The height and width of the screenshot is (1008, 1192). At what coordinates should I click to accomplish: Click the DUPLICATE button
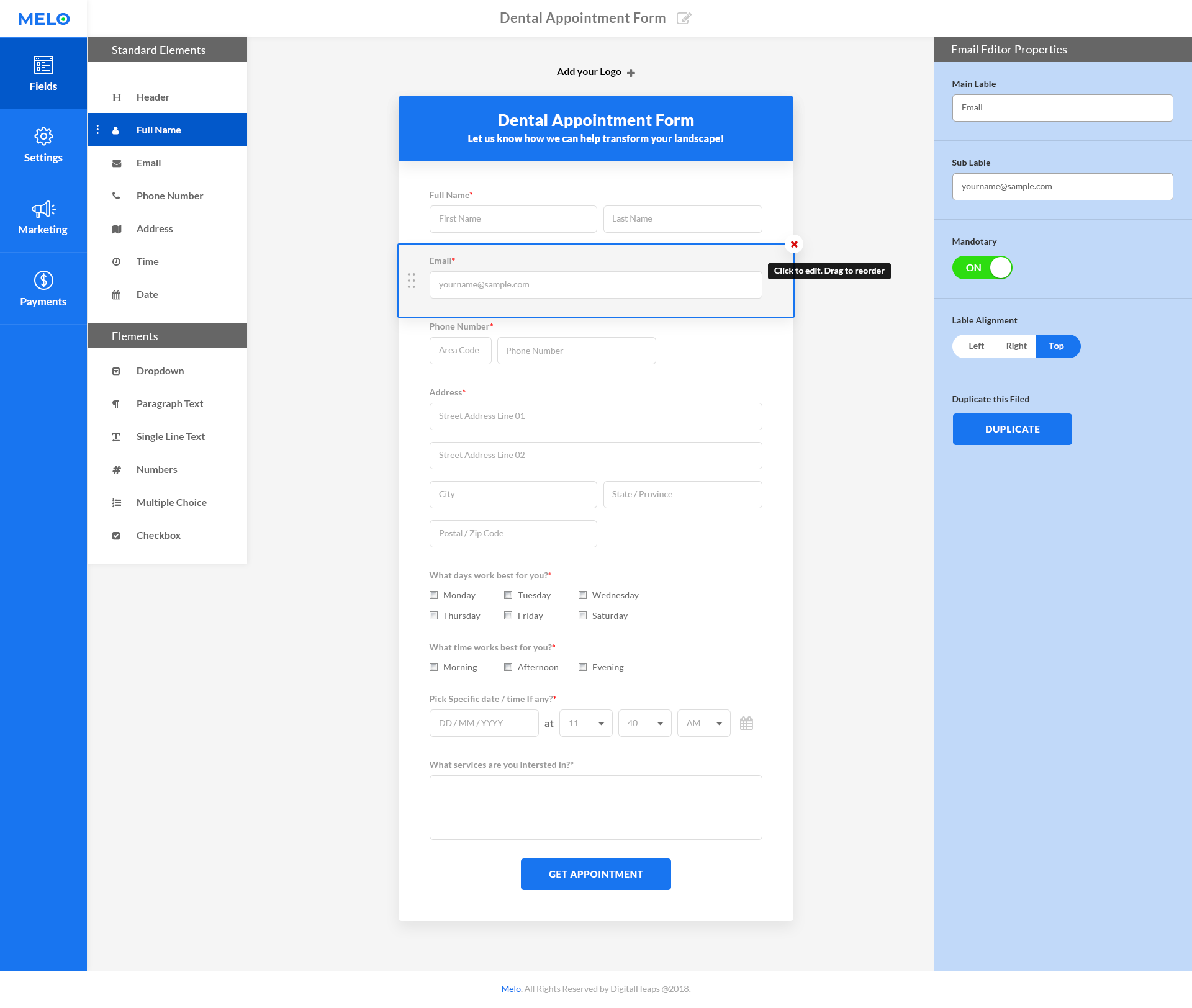1012,429
